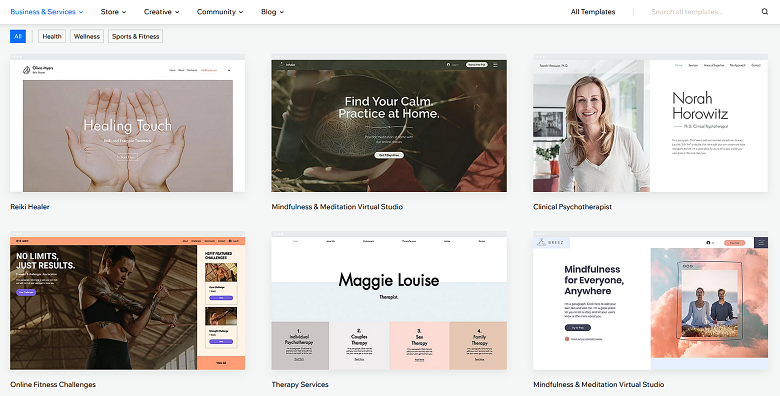This screenshot has height=396, width=780.
Task: Click the dark menu icon in Breez preview
Action: (x=761, y=242)
